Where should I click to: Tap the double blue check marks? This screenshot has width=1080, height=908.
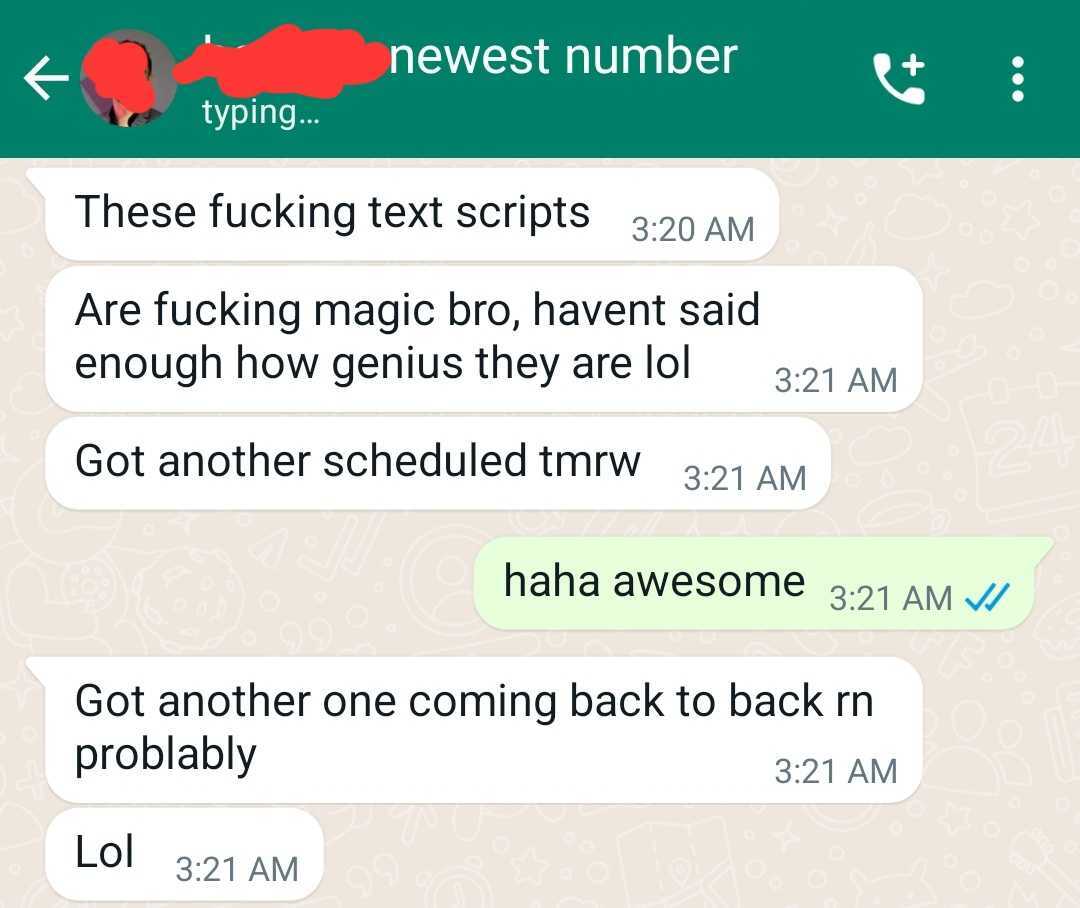coord(986,597)
